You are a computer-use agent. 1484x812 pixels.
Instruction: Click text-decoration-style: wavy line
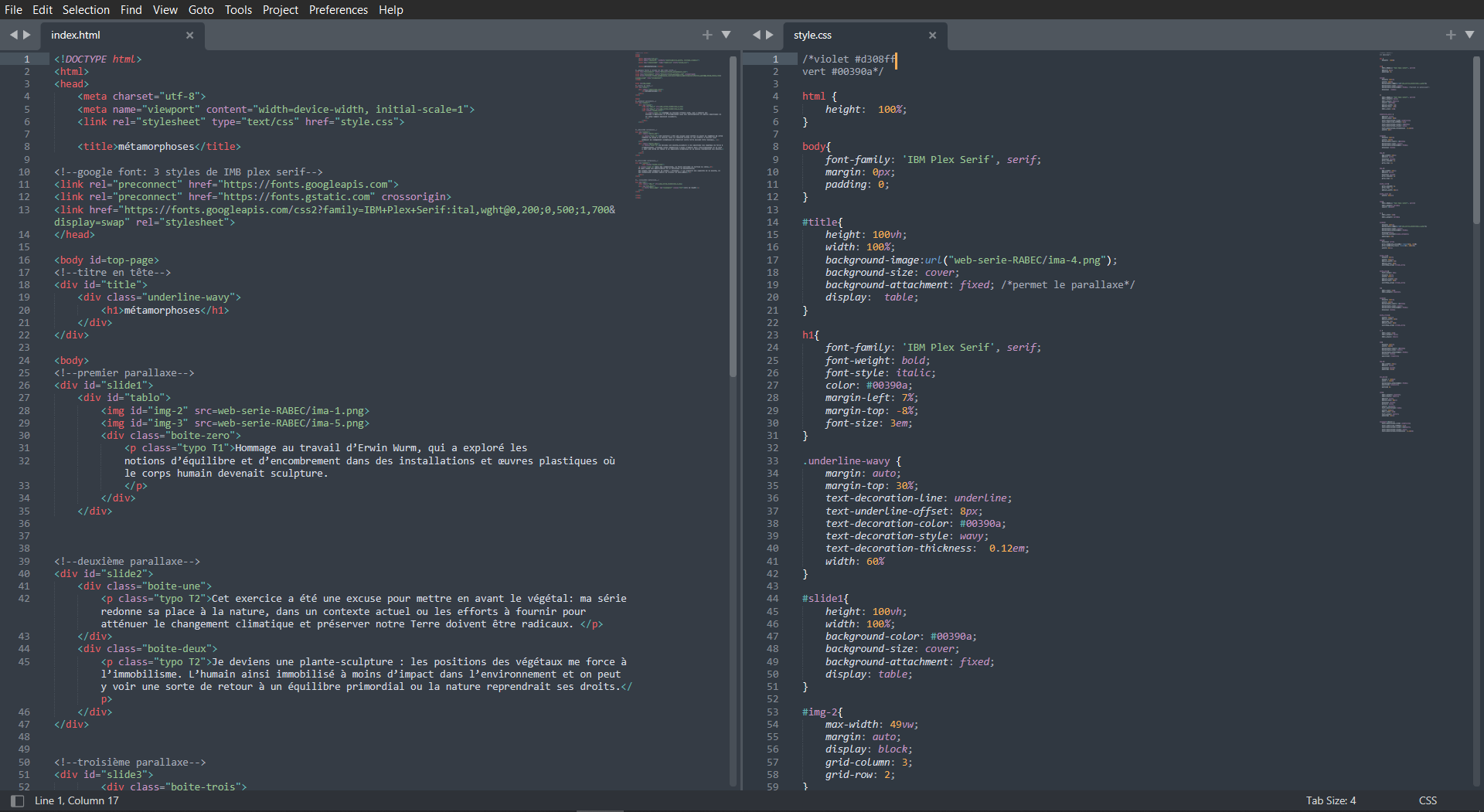pos(907,535)
